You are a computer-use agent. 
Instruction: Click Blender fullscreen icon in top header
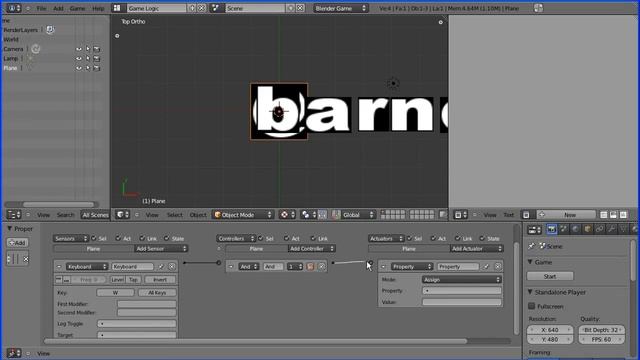point(538,8)
